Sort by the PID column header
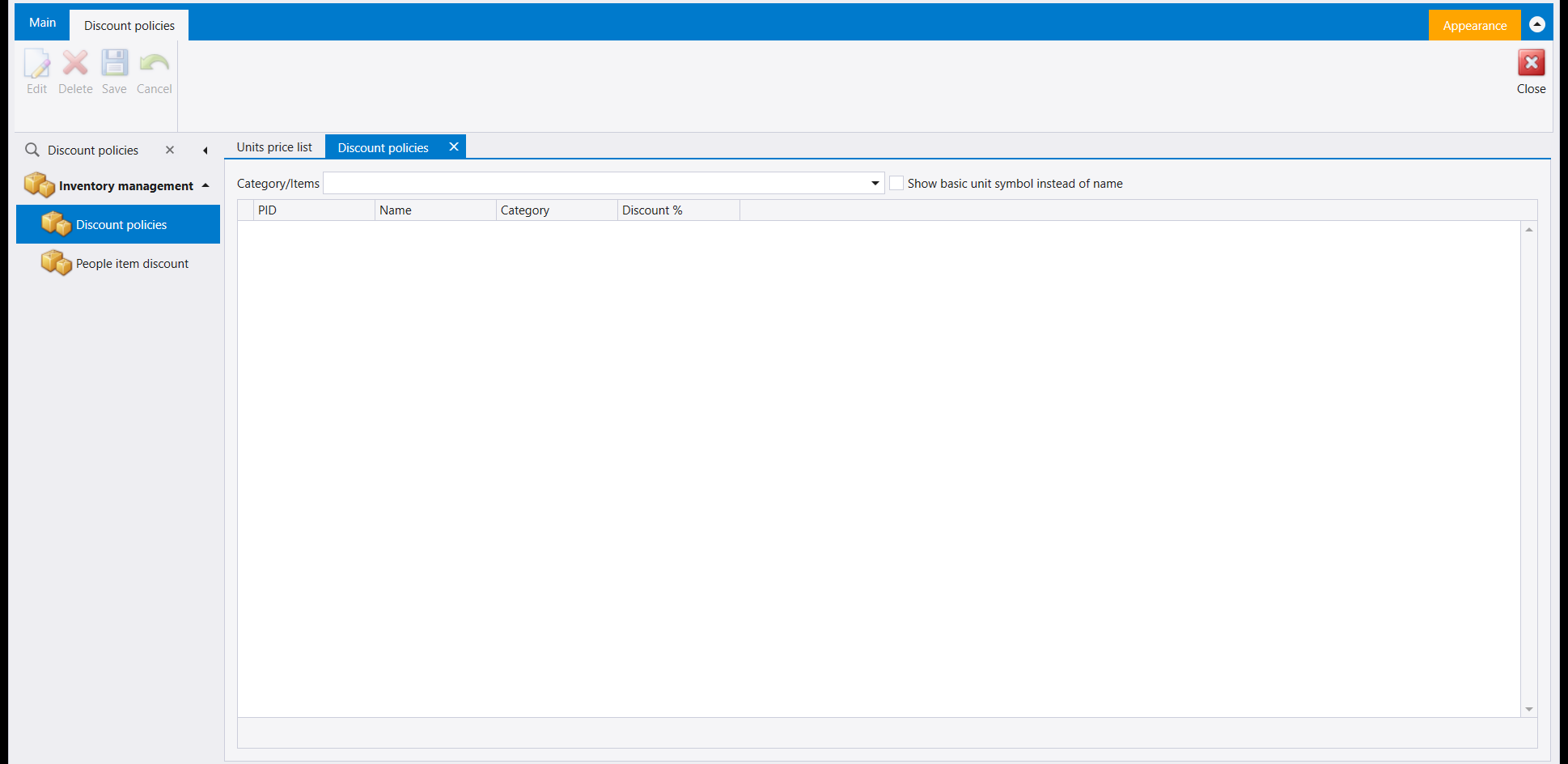The height and width of the screenshot is (764, 1568). coord(314,210)
